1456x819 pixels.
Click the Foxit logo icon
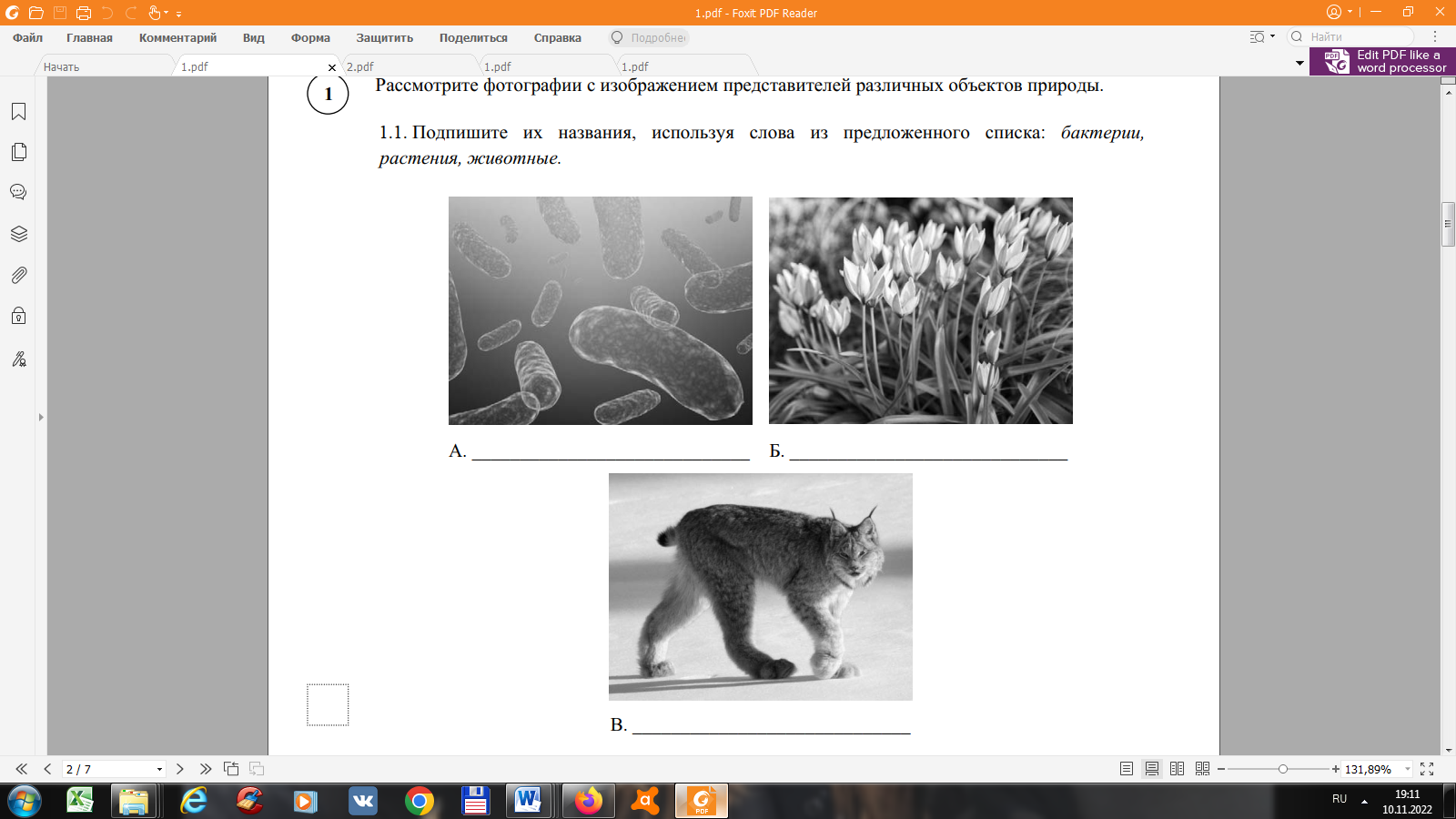coord(12,13)
